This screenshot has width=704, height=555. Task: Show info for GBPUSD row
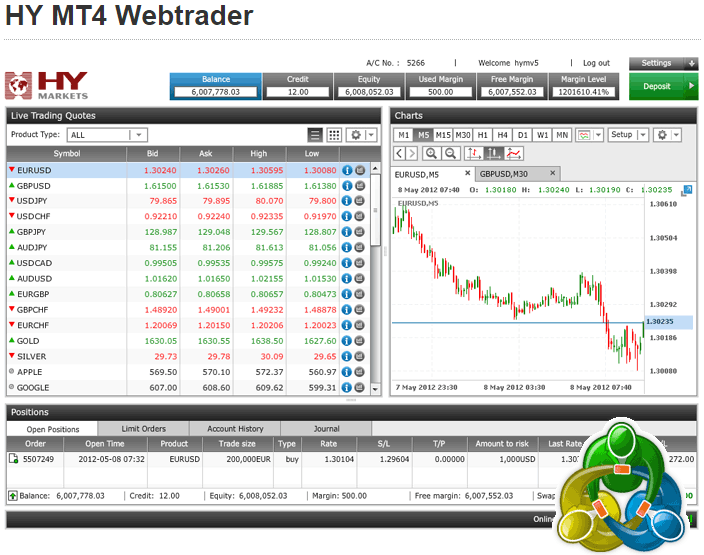(x=347, y=185)
